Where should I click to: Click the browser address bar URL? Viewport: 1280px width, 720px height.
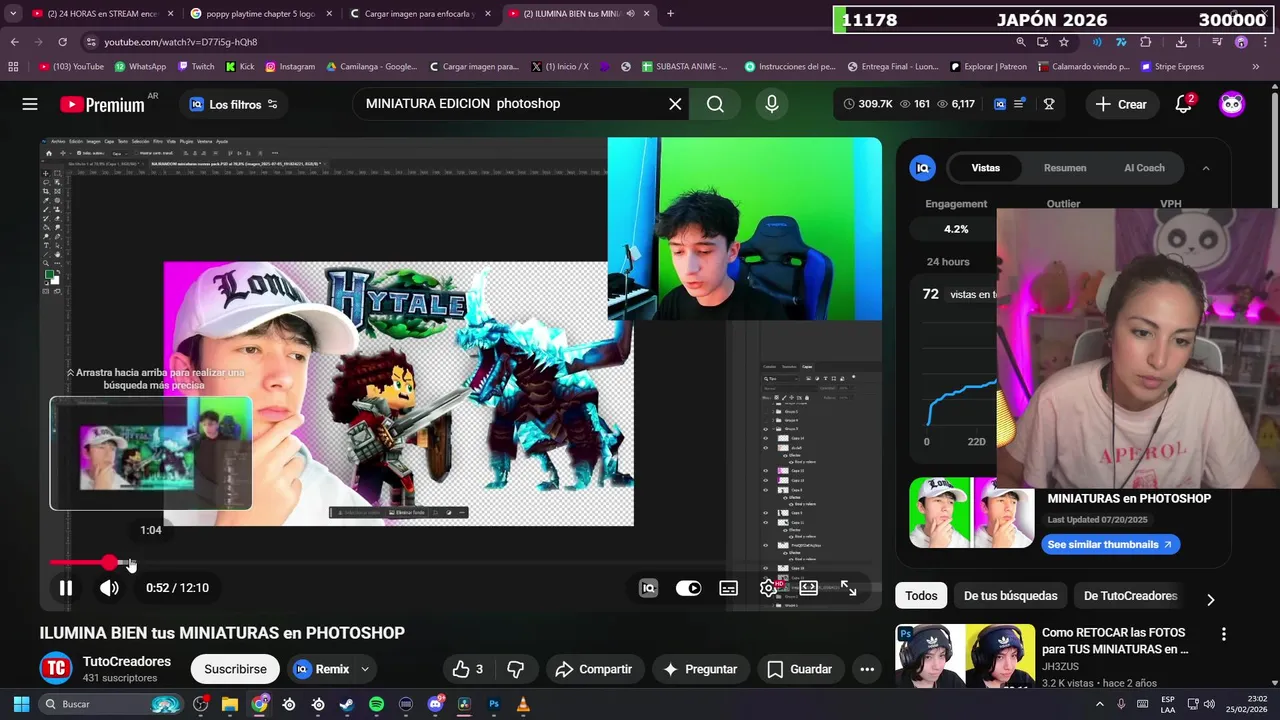click(181, 42)
